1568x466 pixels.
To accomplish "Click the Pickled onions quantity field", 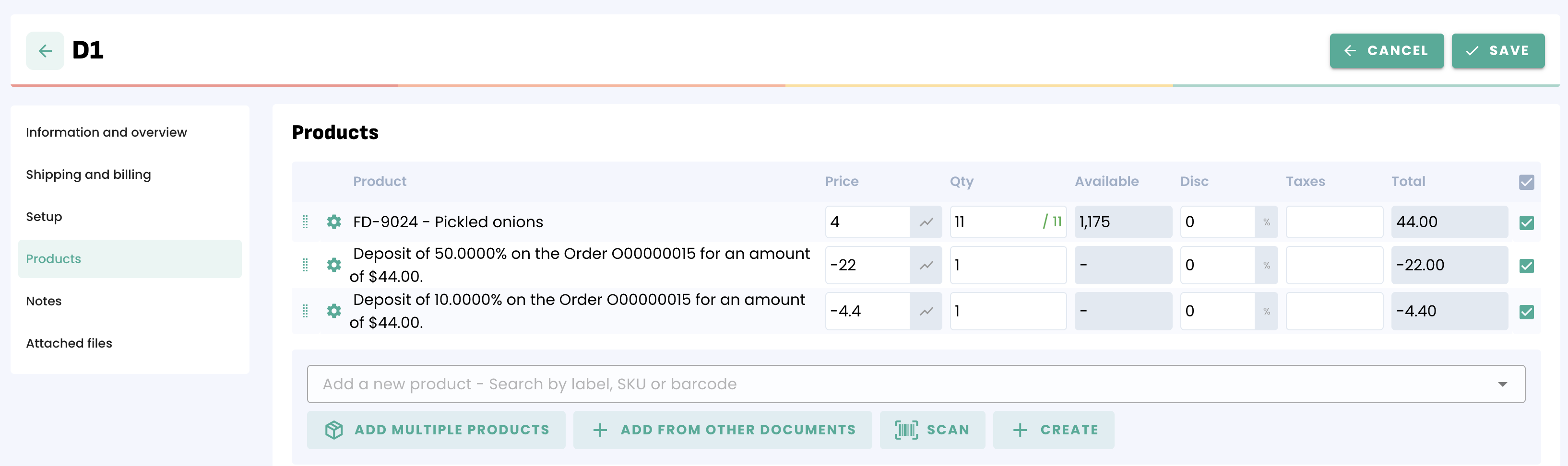I will click(x=995, y=222).
